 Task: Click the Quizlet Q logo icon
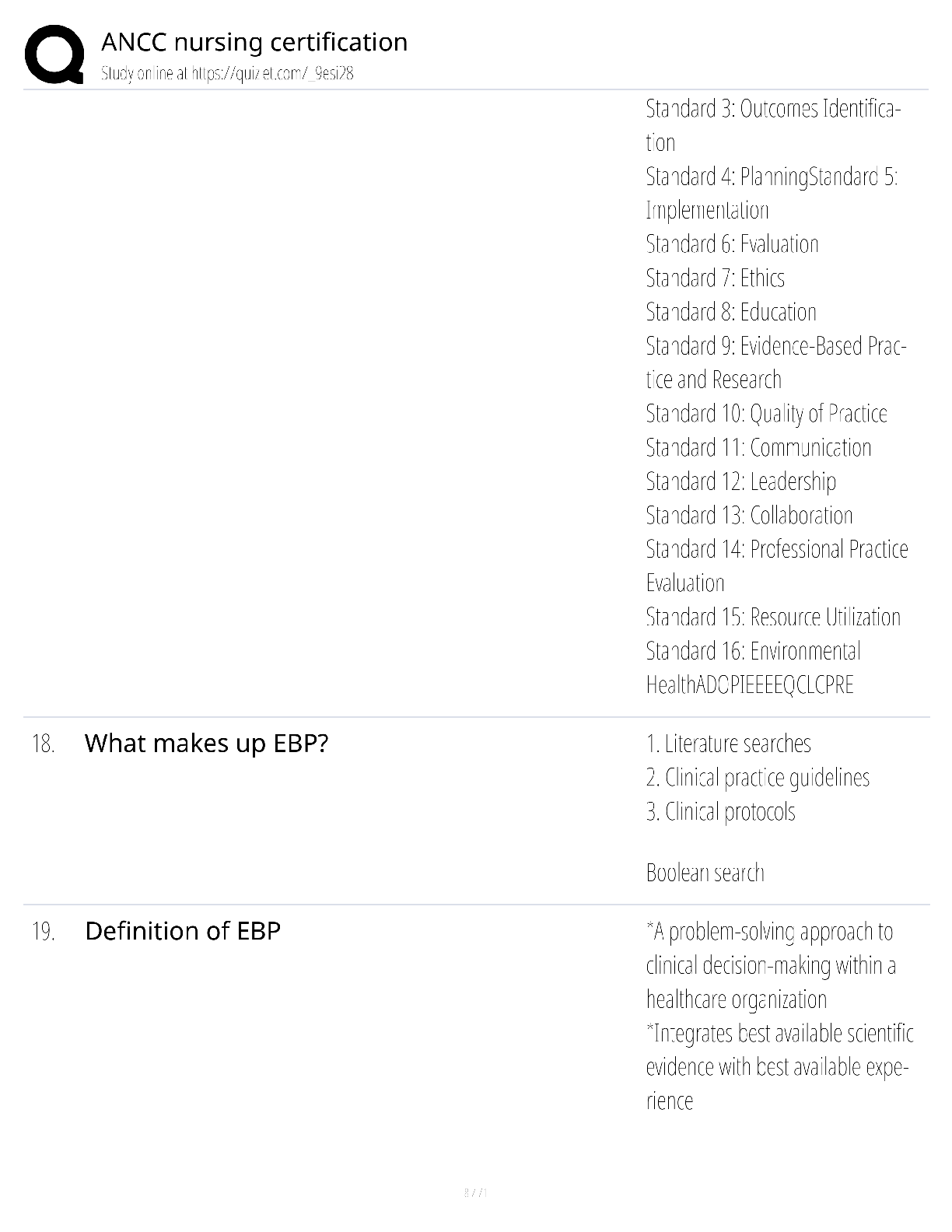54,54
